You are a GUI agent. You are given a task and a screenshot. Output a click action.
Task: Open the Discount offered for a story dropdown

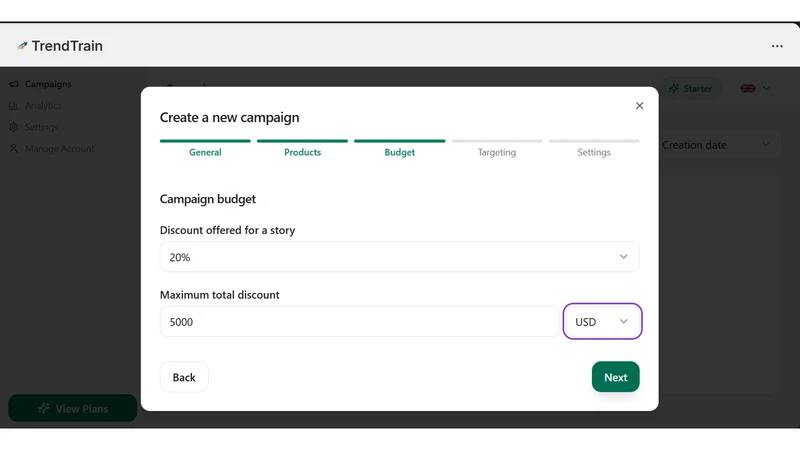[399, 257]
